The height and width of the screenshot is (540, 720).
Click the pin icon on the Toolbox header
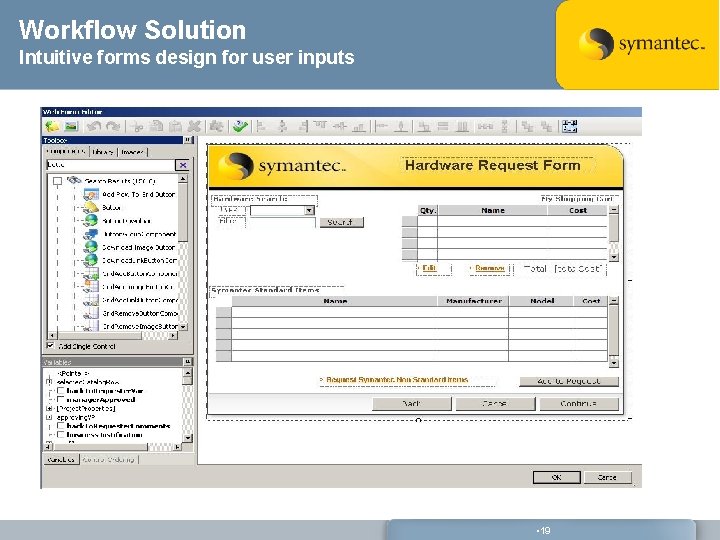pyautogui.click(x=188, y=140)
